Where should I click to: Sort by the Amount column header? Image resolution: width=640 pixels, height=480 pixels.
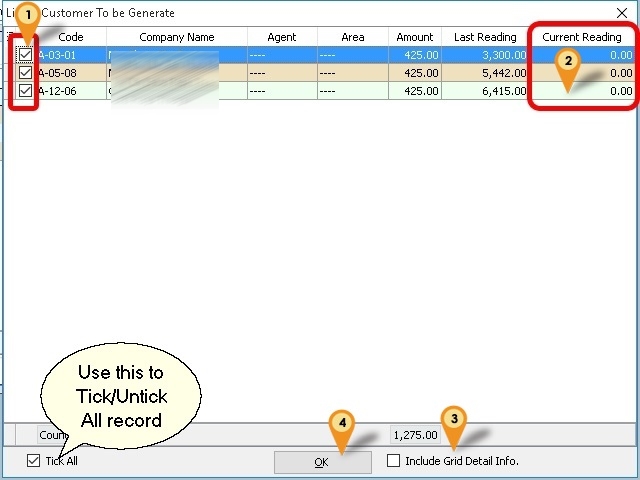pyautogui.click(x=414, y=37)
